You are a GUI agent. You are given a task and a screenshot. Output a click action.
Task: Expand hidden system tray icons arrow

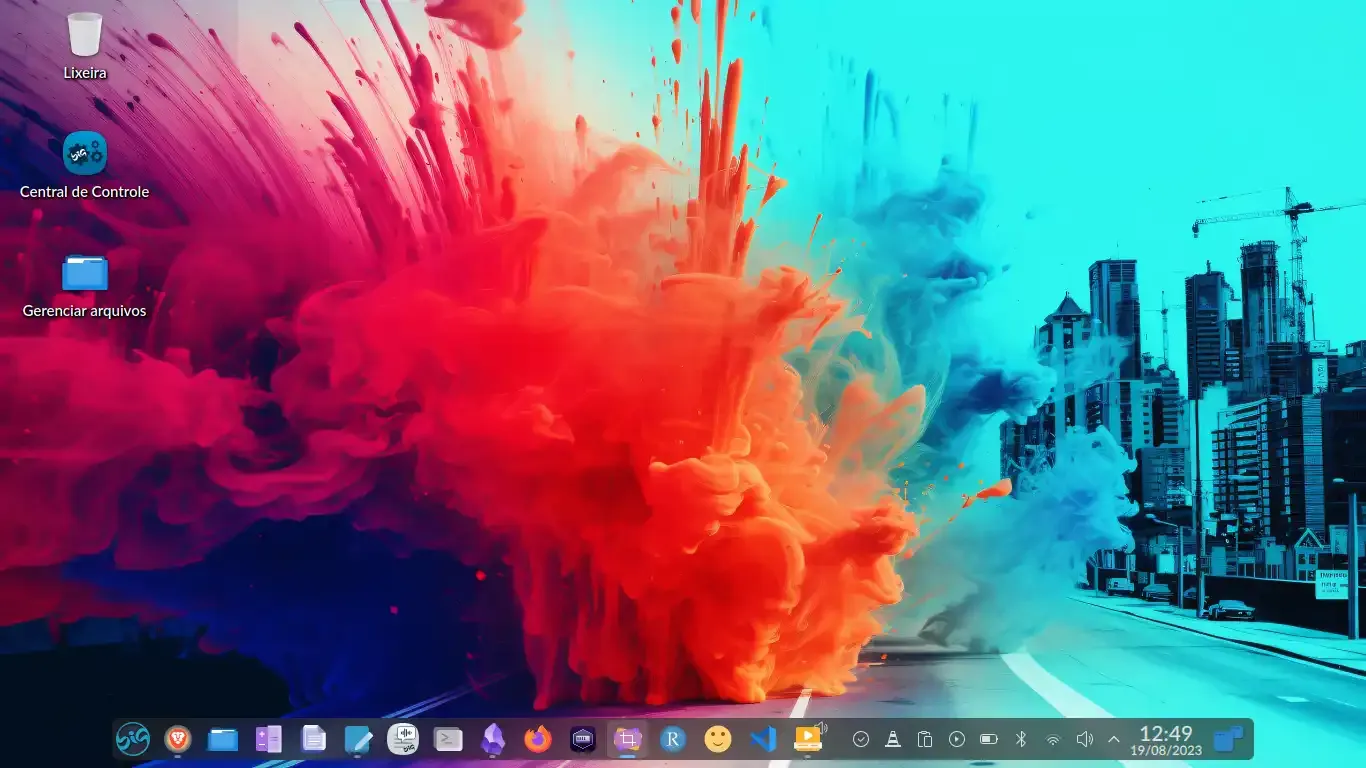point(1114,739)
